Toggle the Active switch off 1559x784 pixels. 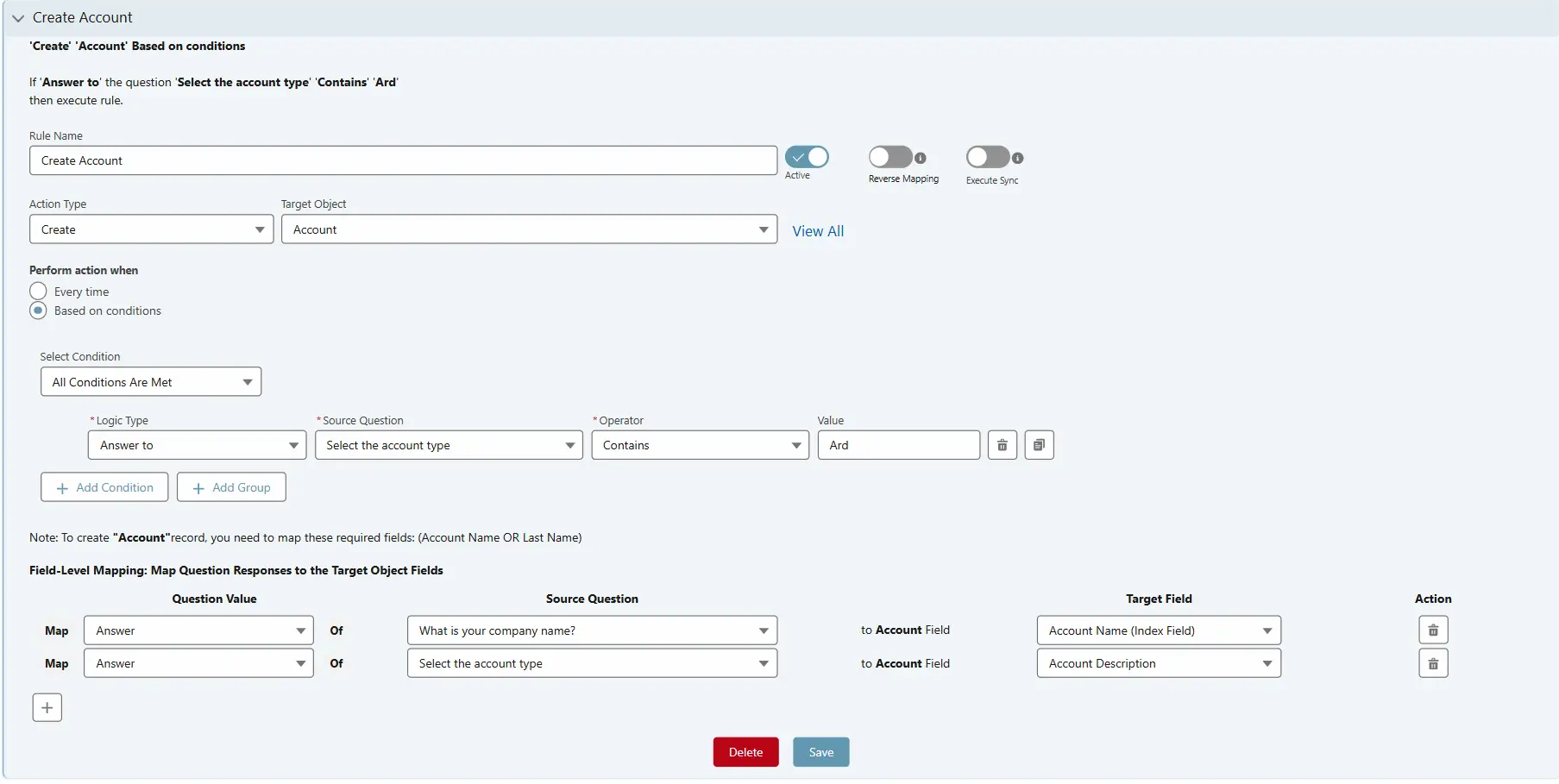pos(808,156)
